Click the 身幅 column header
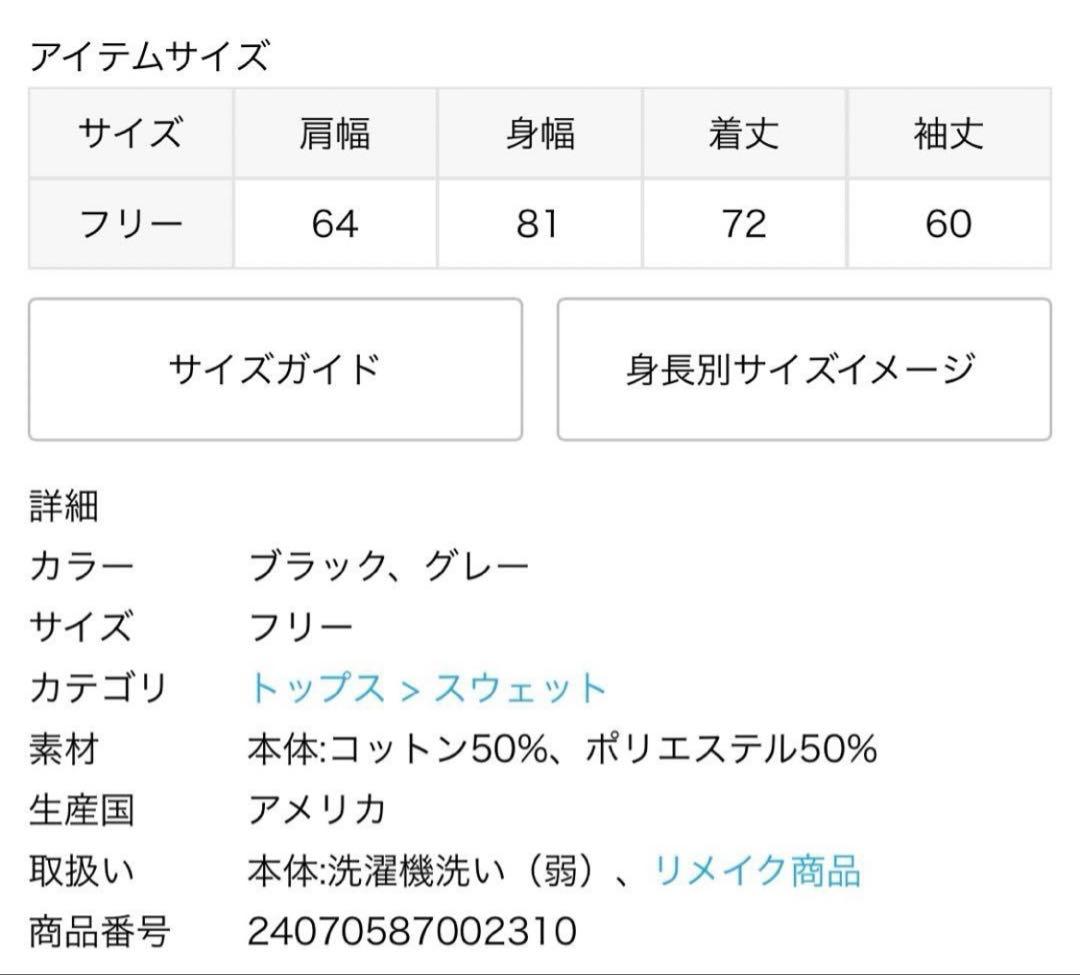The height and width of the screenshot is (975, 1080). click(540, 134)
